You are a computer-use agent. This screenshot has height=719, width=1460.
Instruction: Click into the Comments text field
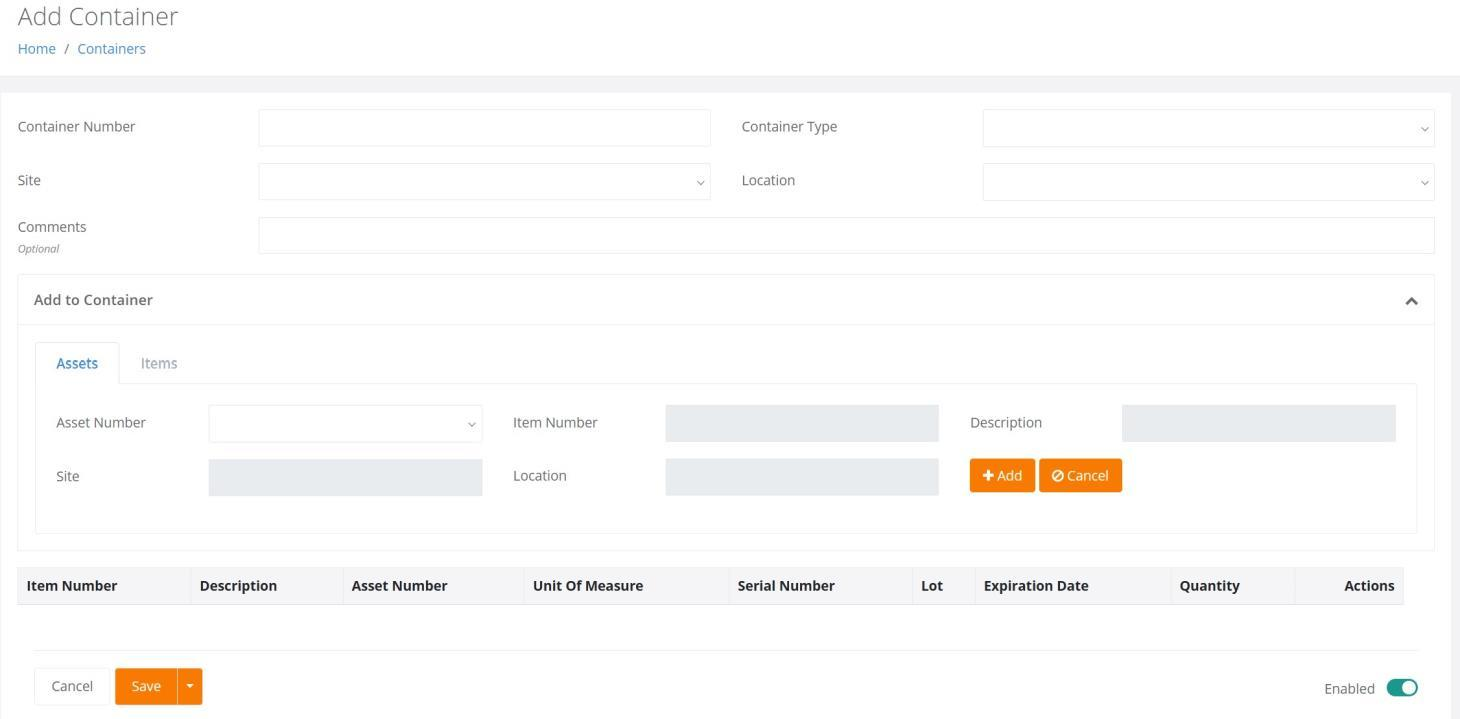(846, 235)
